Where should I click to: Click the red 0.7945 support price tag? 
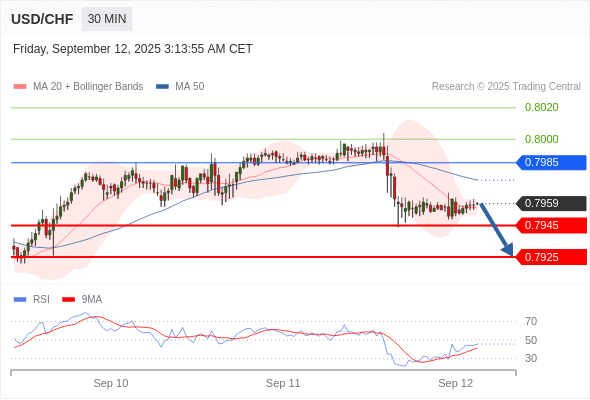(x=551, y=225)
